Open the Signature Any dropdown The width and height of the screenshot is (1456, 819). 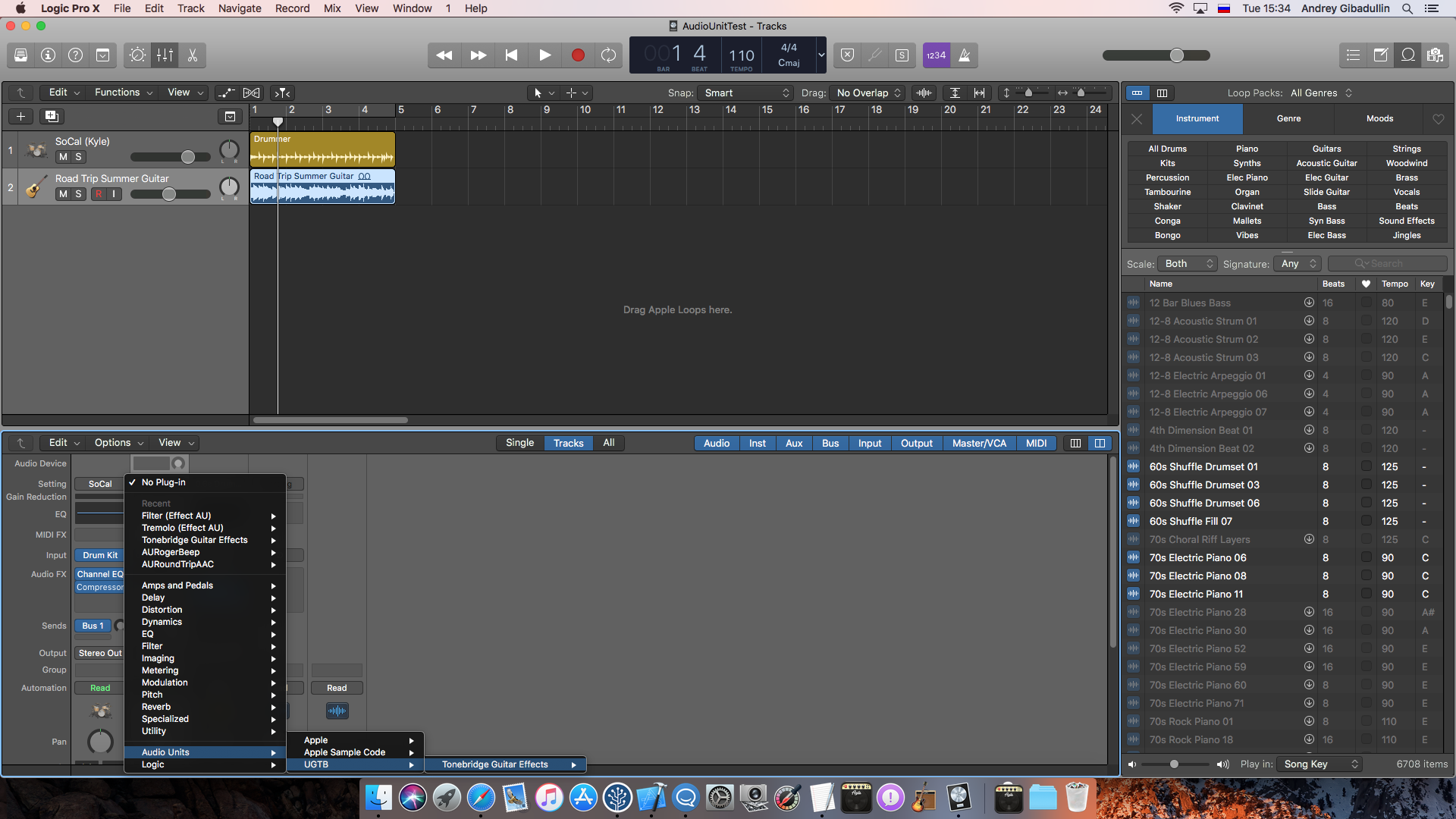pyautogui.click(x=1298, y=264)
